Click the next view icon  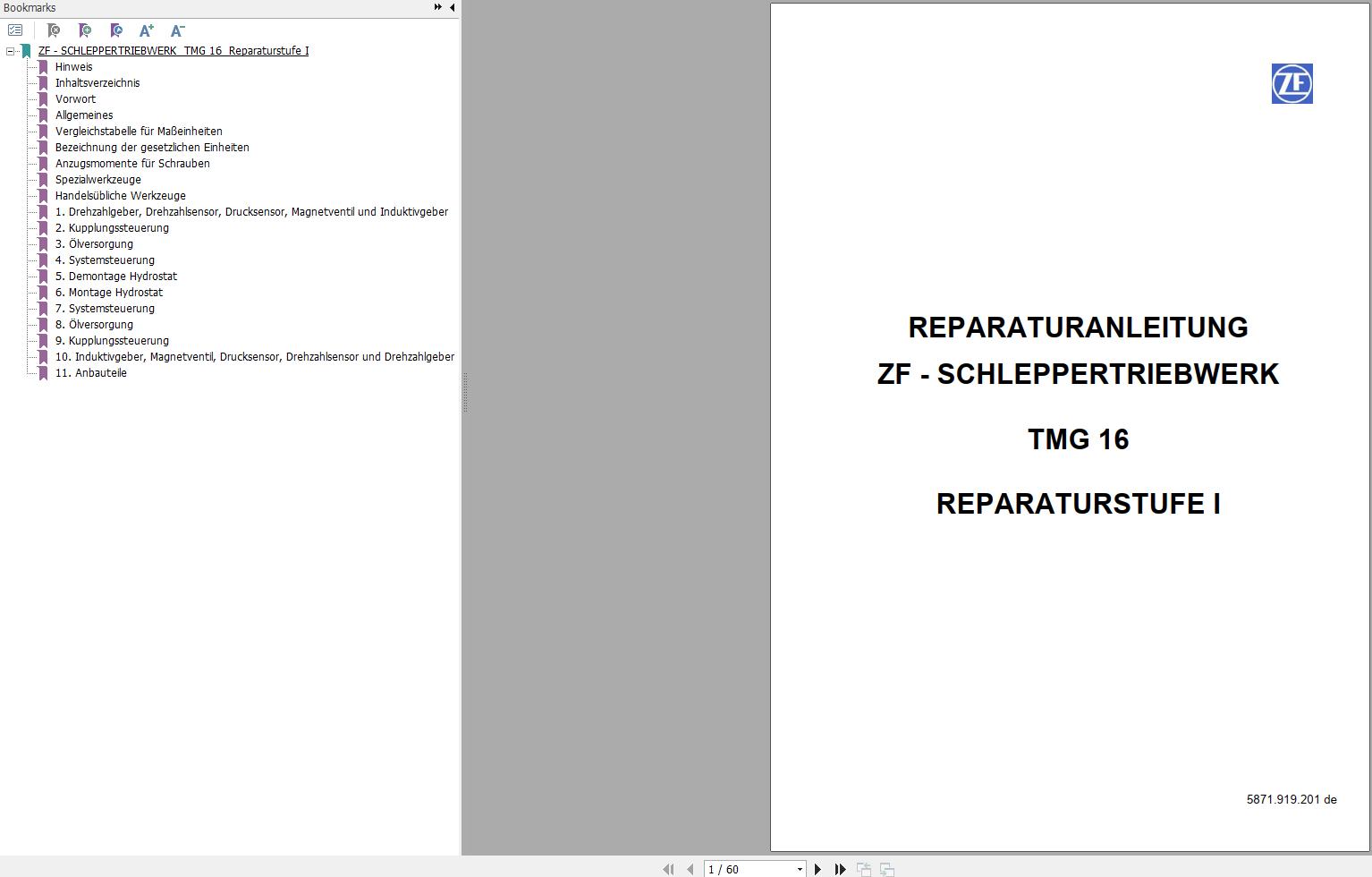point(887,869)
